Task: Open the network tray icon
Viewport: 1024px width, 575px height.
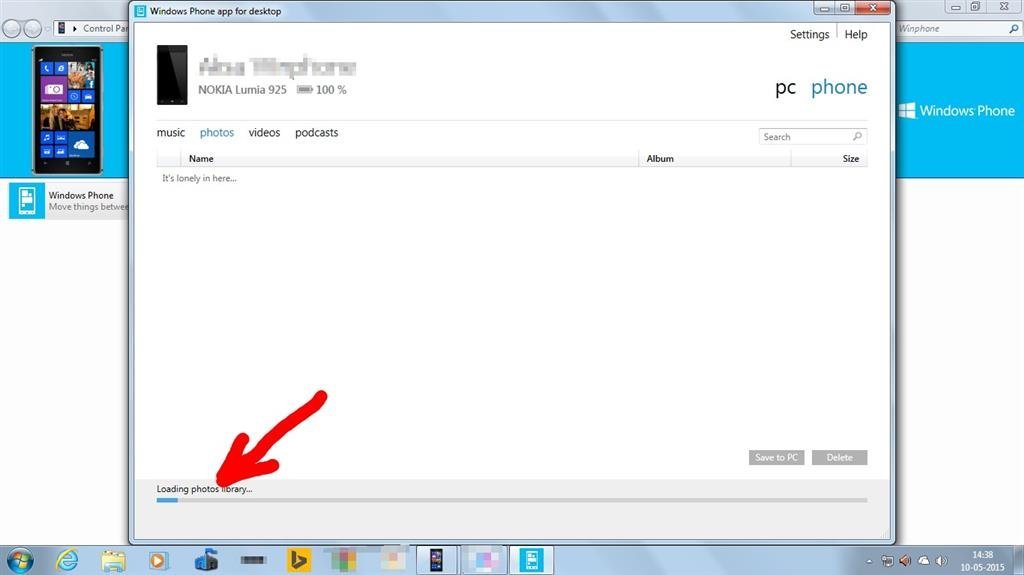Action: pyautogui.click(x=887, y=561)
